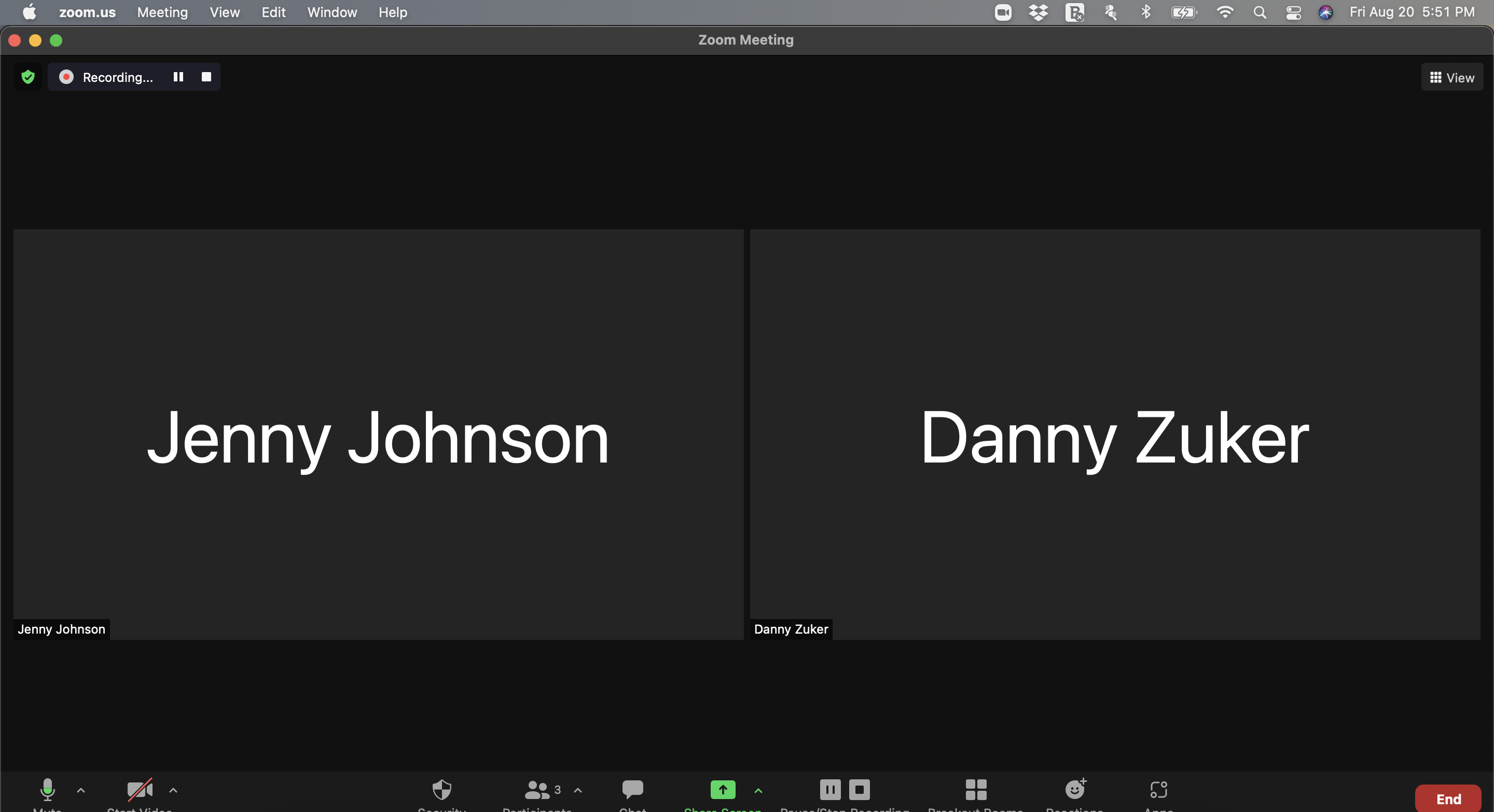This screenshot has width=1494, height=812.
Task: Expand video options arrow beside camera
Action: (x=173, y=790)
